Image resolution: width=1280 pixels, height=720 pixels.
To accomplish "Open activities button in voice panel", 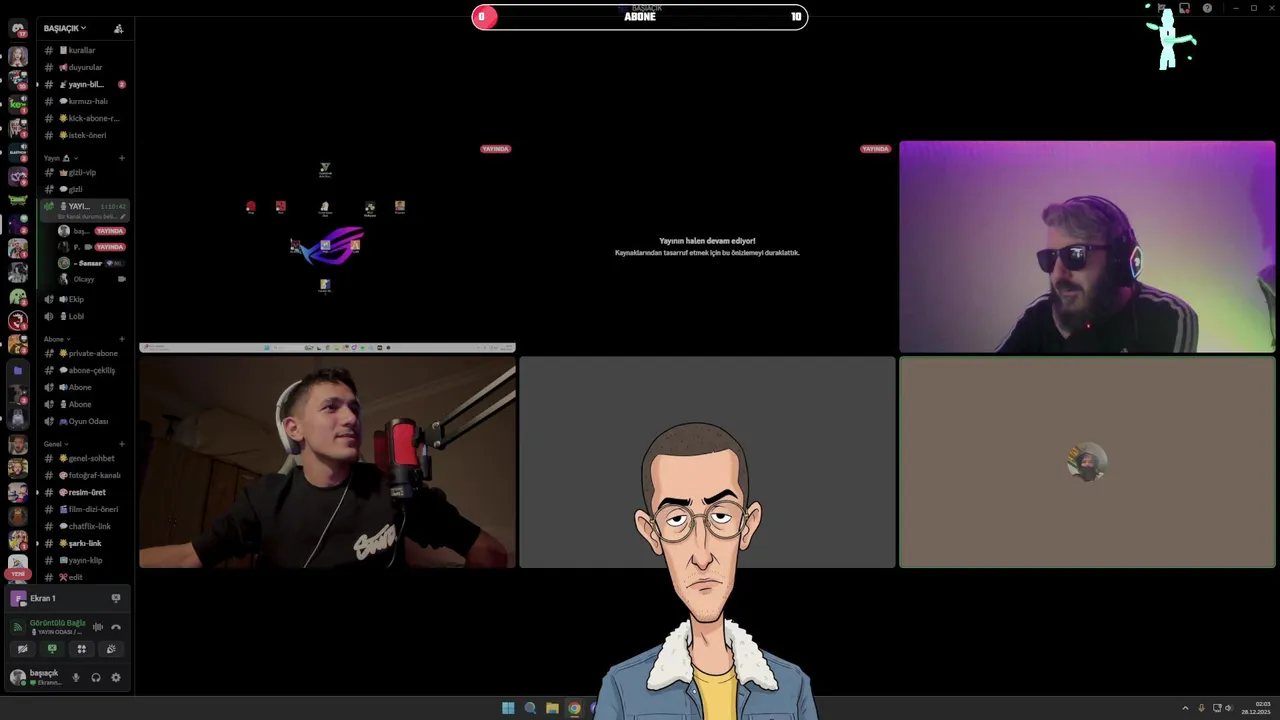I will (x=82, y=649).
